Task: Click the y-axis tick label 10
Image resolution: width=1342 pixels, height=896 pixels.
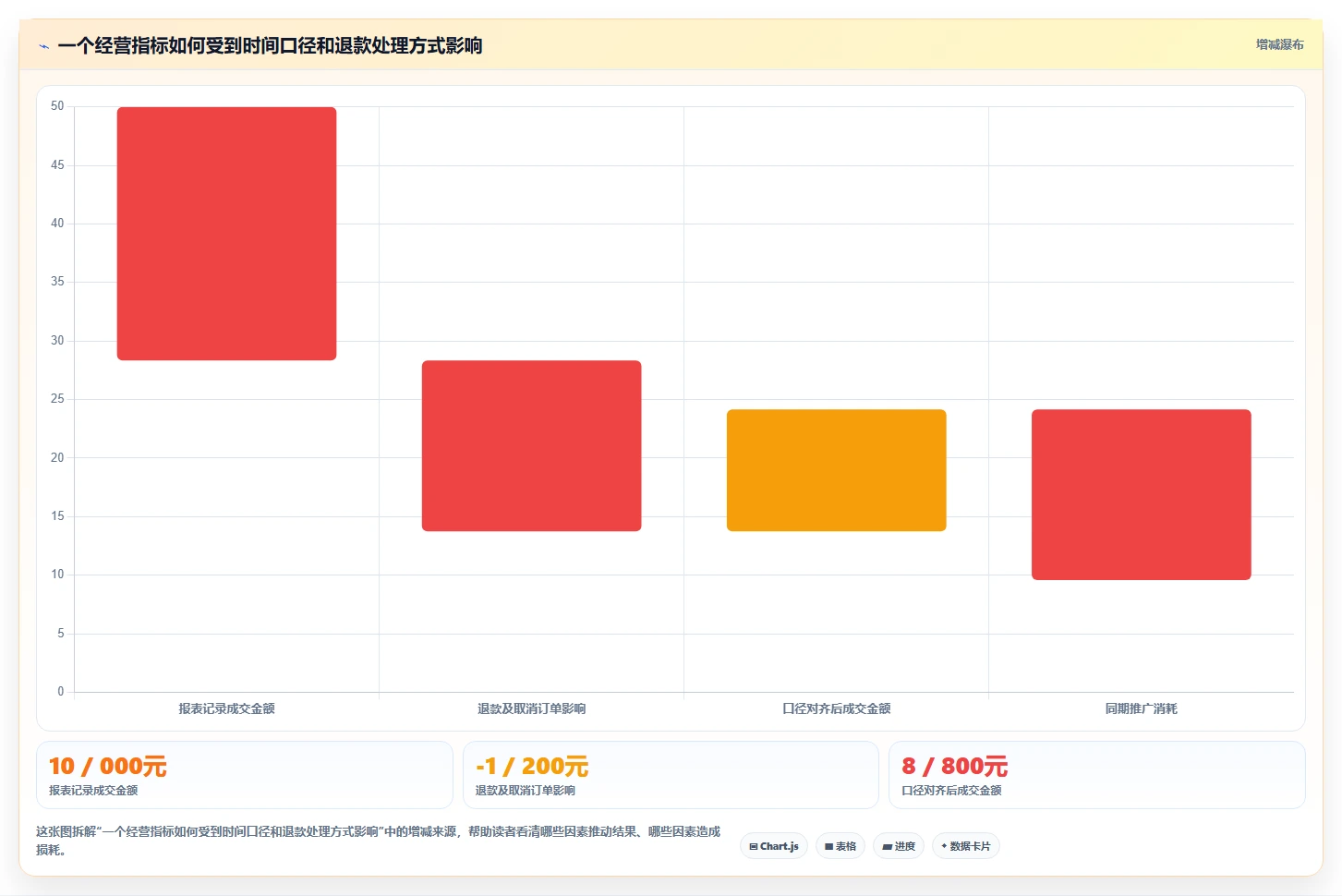Action: pyautogui.click(x=57, y=575)
